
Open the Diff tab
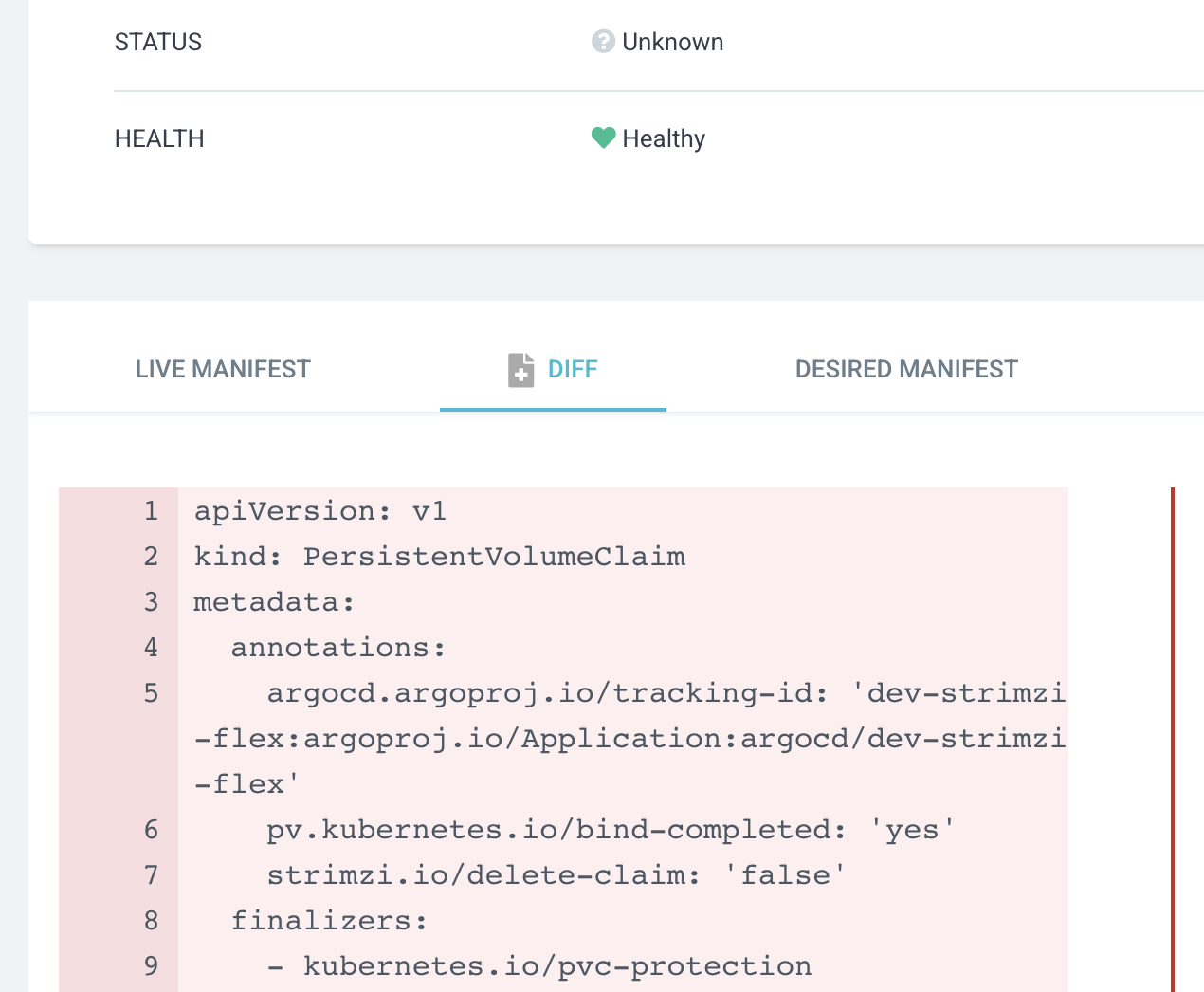click(x=553, y=369)
